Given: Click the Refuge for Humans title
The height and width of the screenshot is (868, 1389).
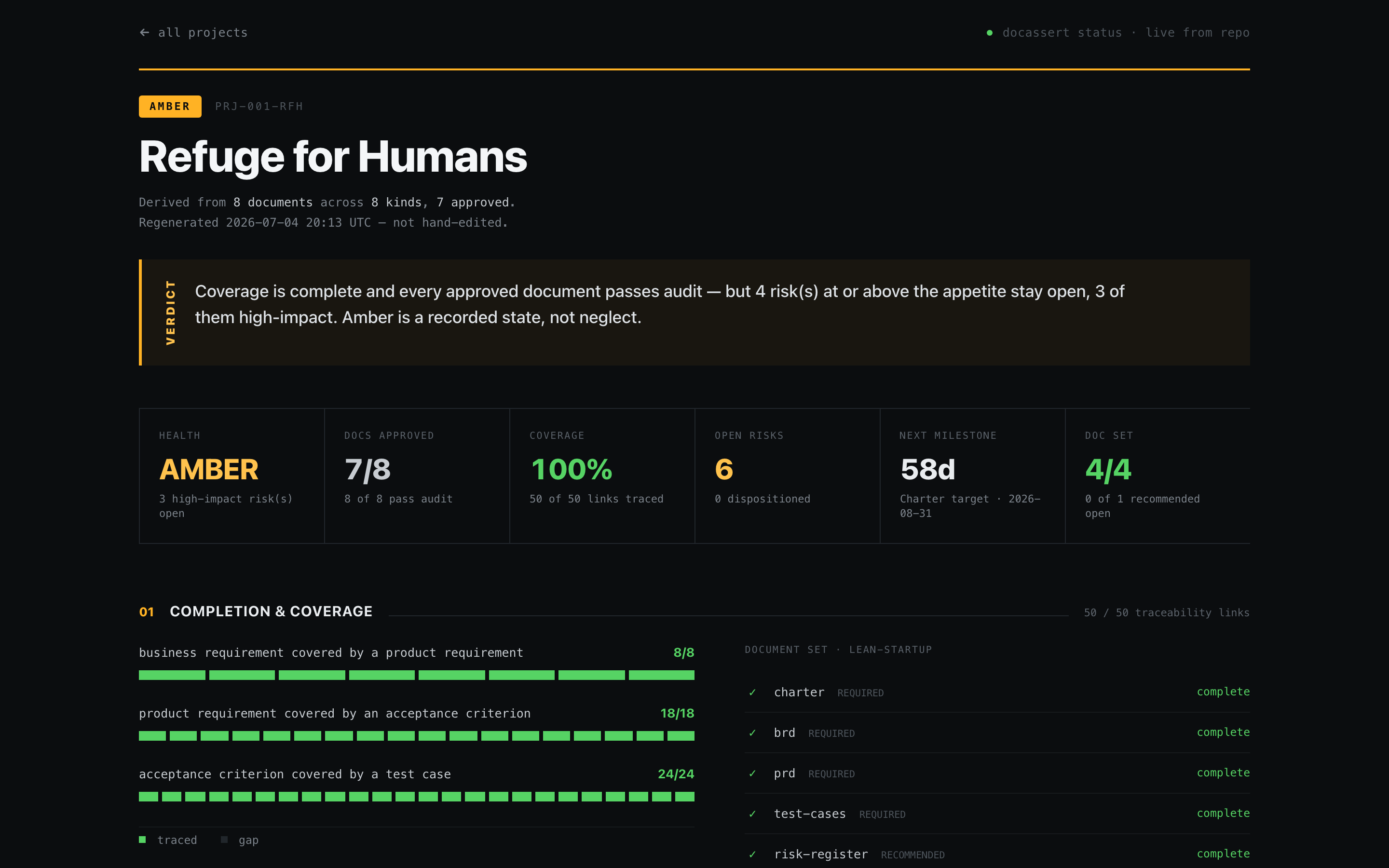Looking at the screenshot, I should pyautogui.click(x=333, y=157).
